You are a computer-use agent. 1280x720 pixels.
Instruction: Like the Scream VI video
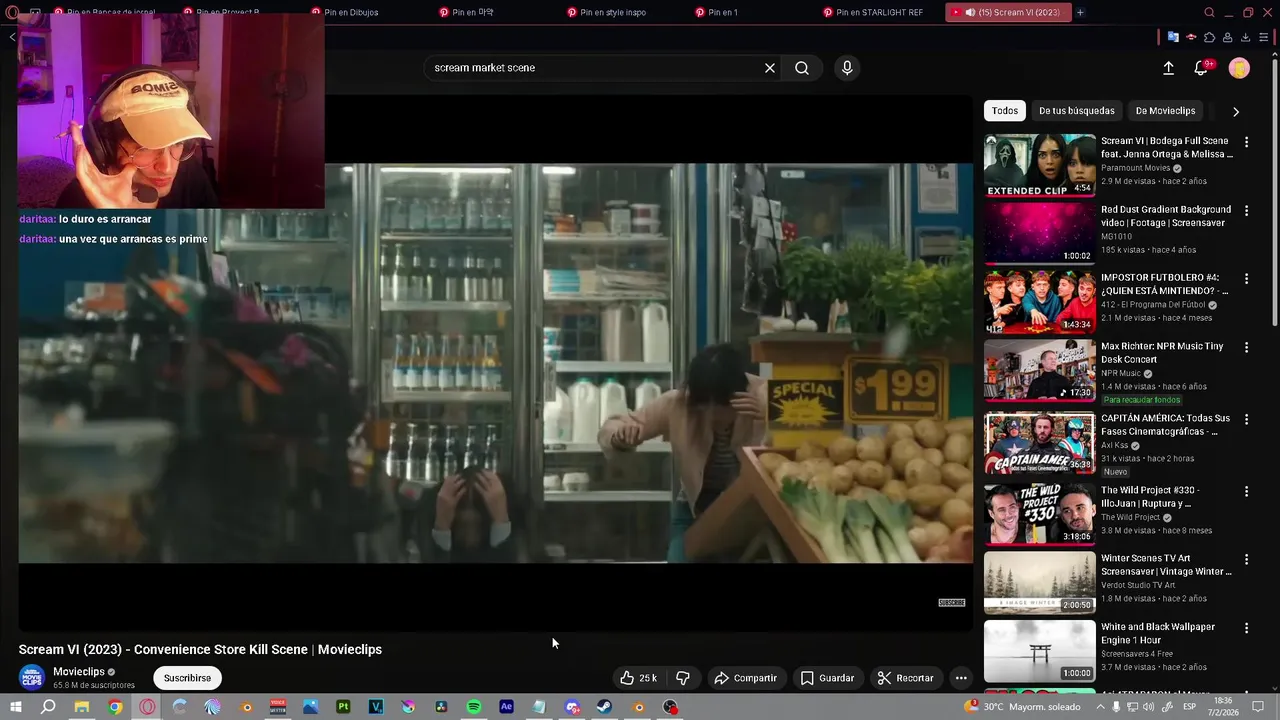click(x=637, y=678)
